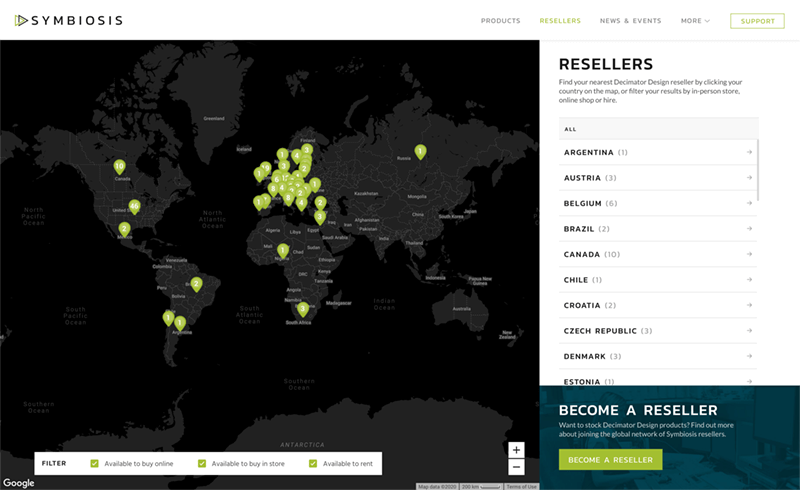Expand the More dropdown menu
Image resolution: width=800 pixels, height=490 pixels.
[695, 21]
